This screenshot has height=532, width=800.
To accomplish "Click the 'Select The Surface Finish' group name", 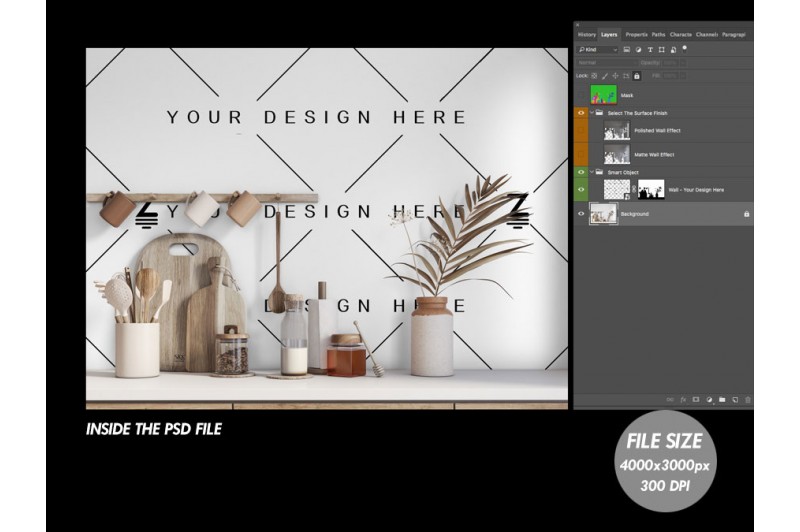I will [x=637, y=113].
